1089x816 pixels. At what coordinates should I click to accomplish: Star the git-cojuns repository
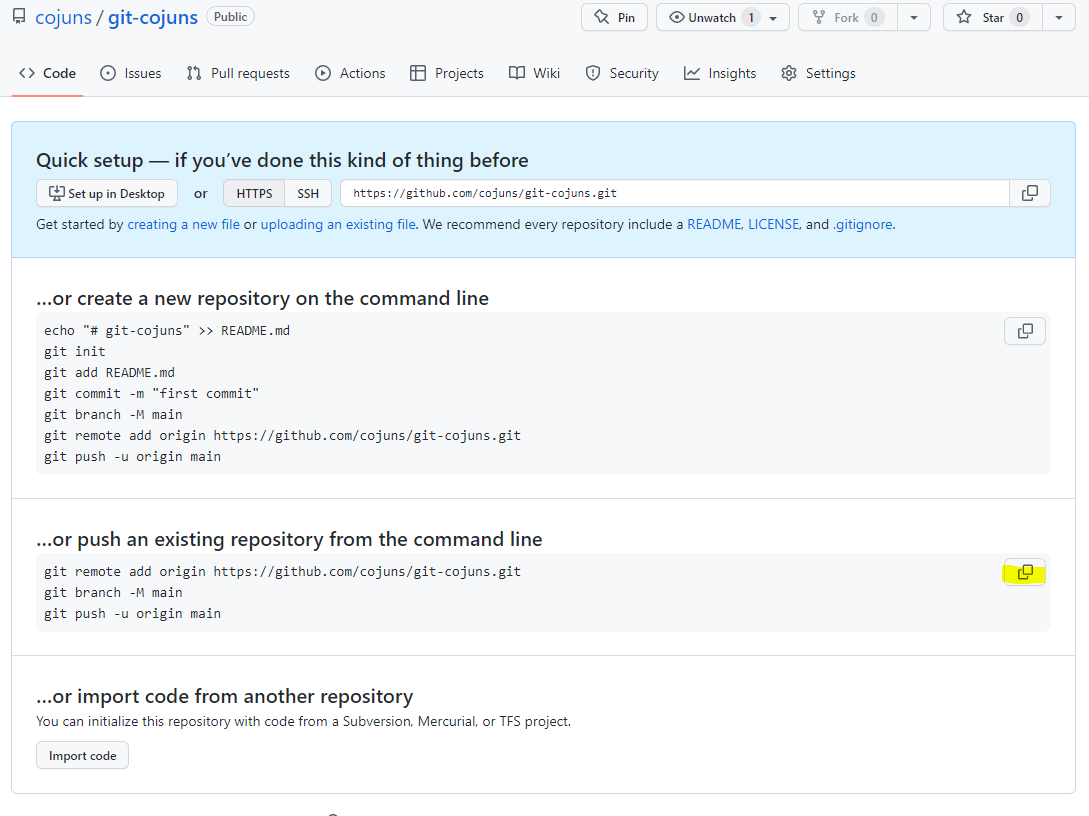click(x=992, y=17)
